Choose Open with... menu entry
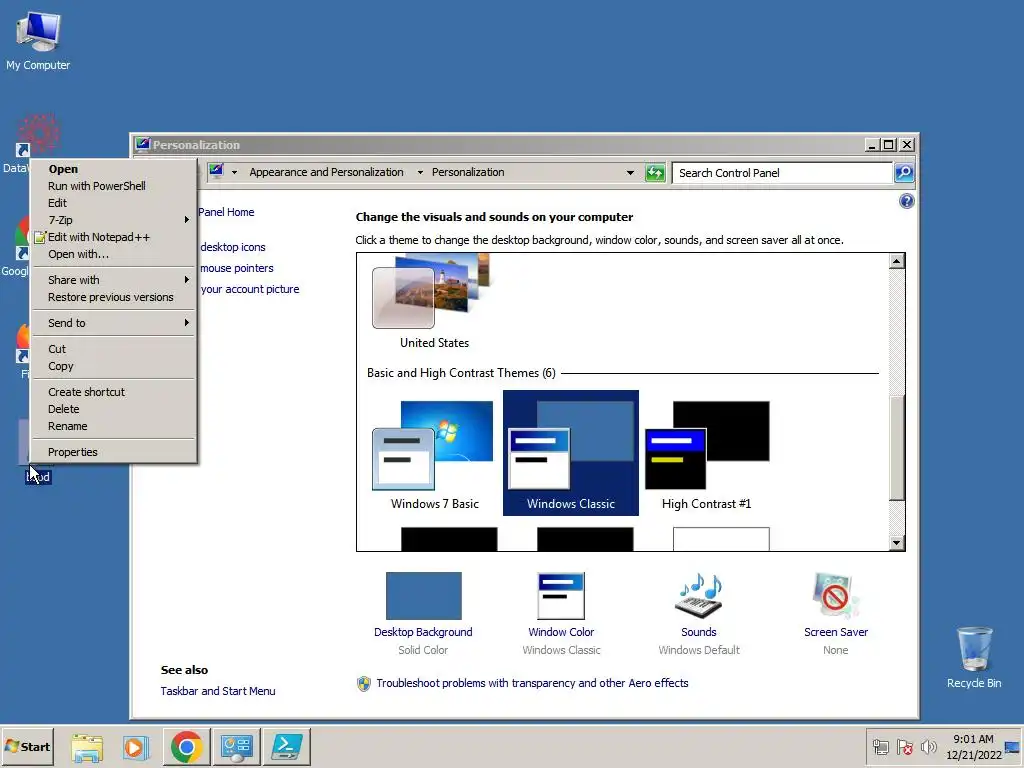 (x=113, y=254)
